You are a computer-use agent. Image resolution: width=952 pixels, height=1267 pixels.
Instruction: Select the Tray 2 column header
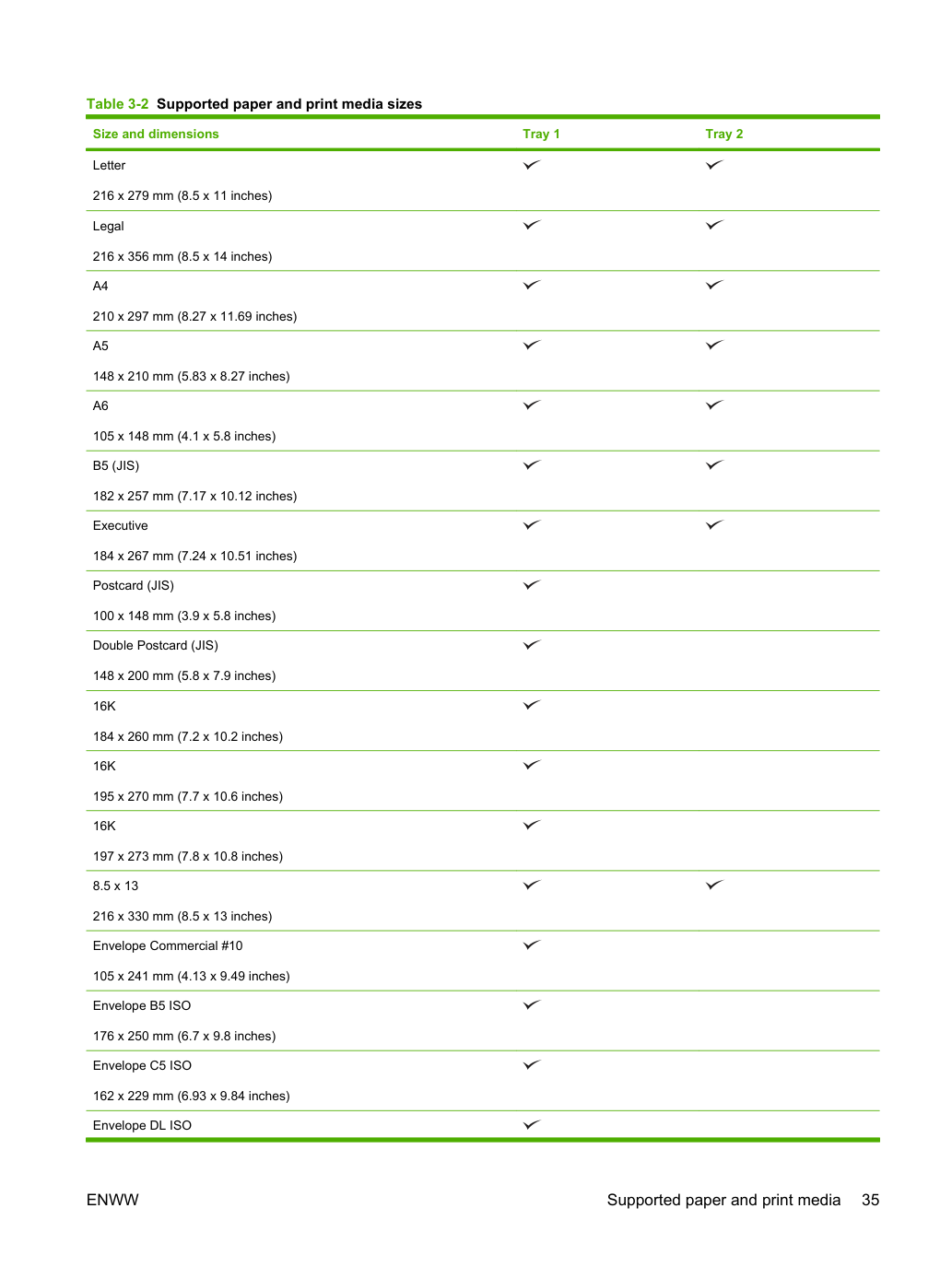(724, 134)
